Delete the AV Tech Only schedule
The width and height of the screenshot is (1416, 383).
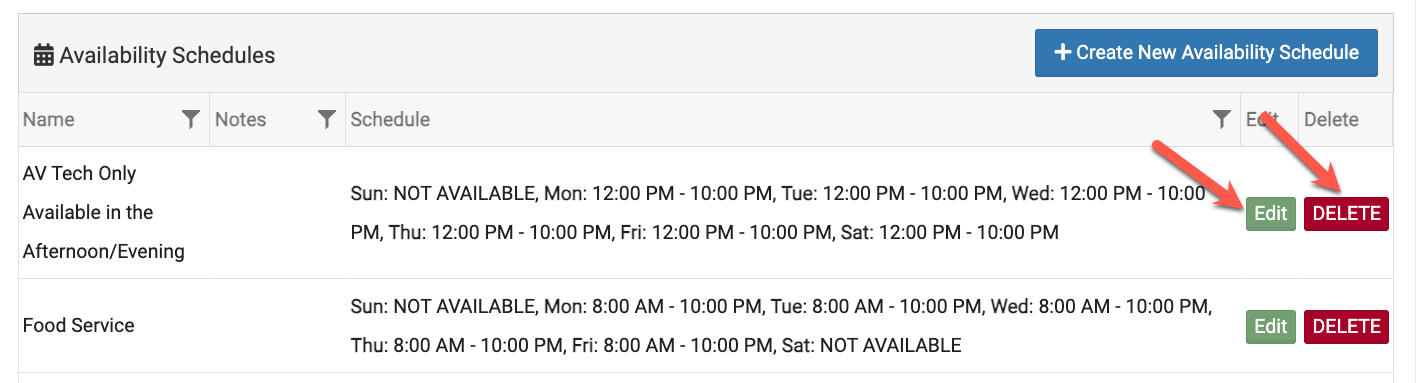(1346, 214)
